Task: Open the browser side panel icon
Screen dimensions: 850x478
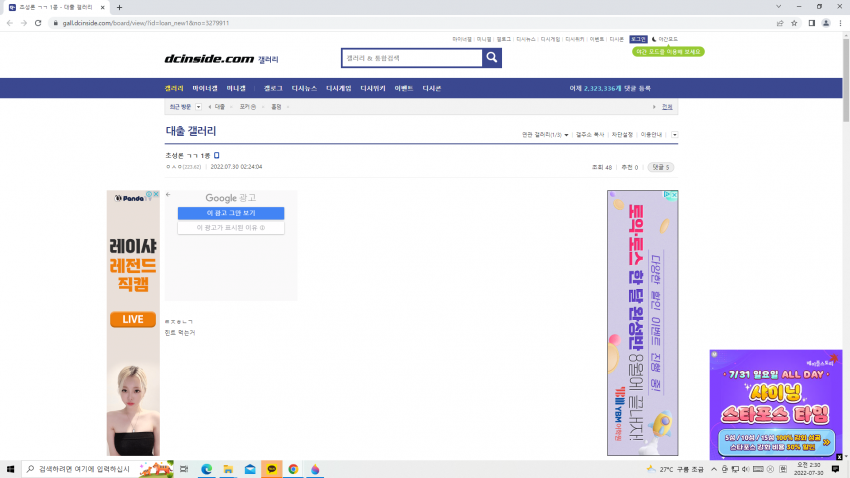Action: pos(812,23)
